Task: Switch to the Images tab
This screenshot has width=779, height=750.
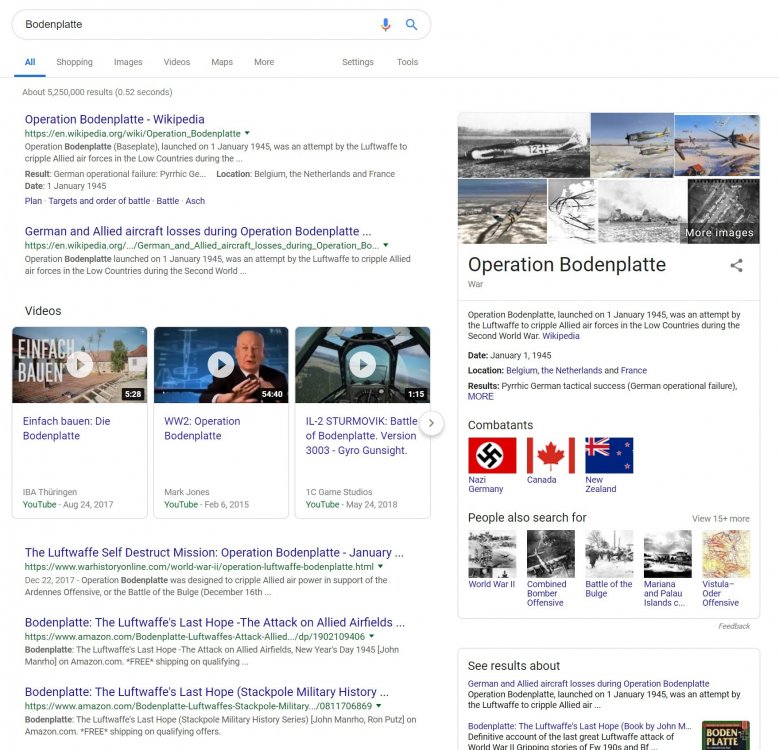Action: (x=128, y=62)
